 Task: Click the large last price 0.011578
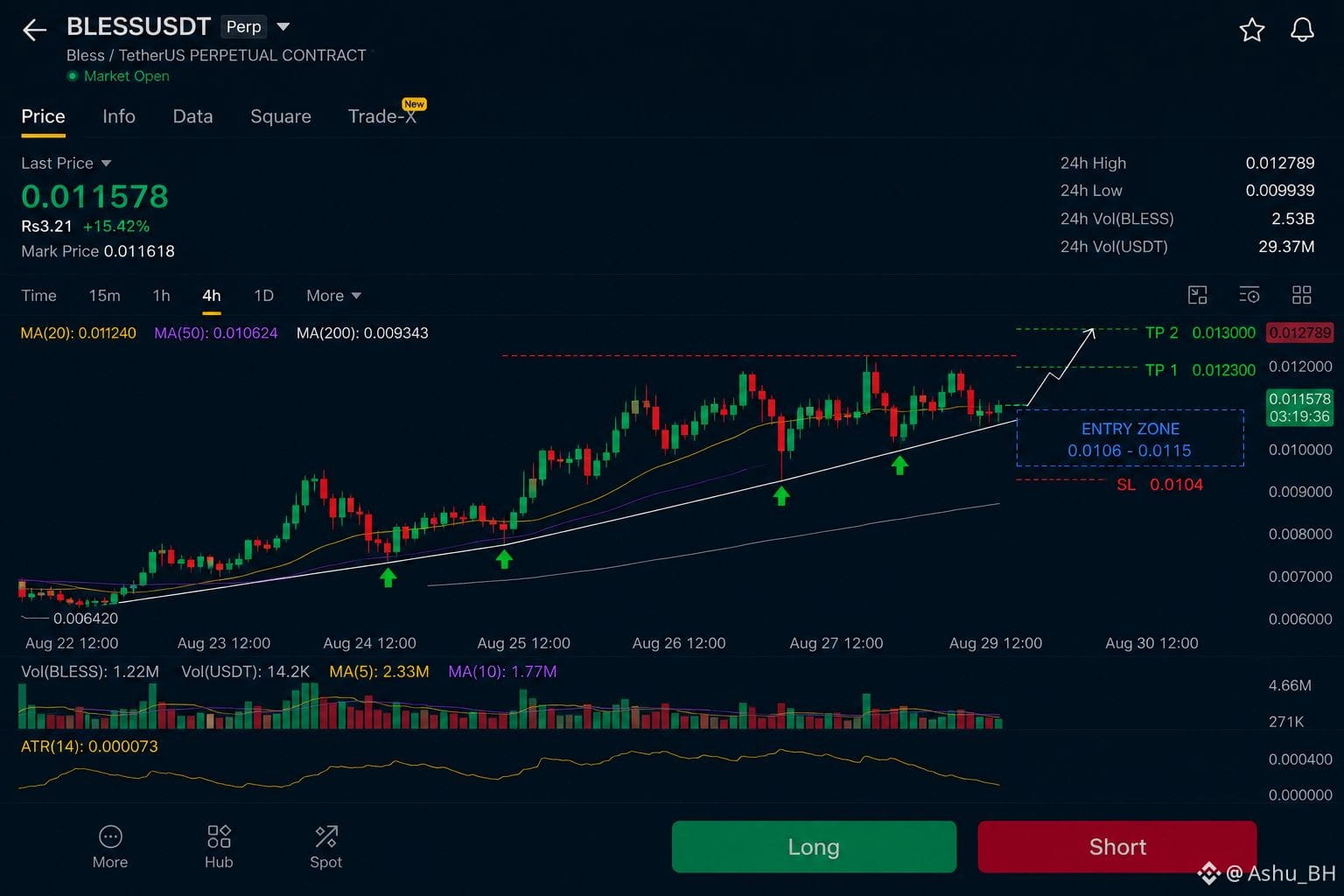pos(94,196)
